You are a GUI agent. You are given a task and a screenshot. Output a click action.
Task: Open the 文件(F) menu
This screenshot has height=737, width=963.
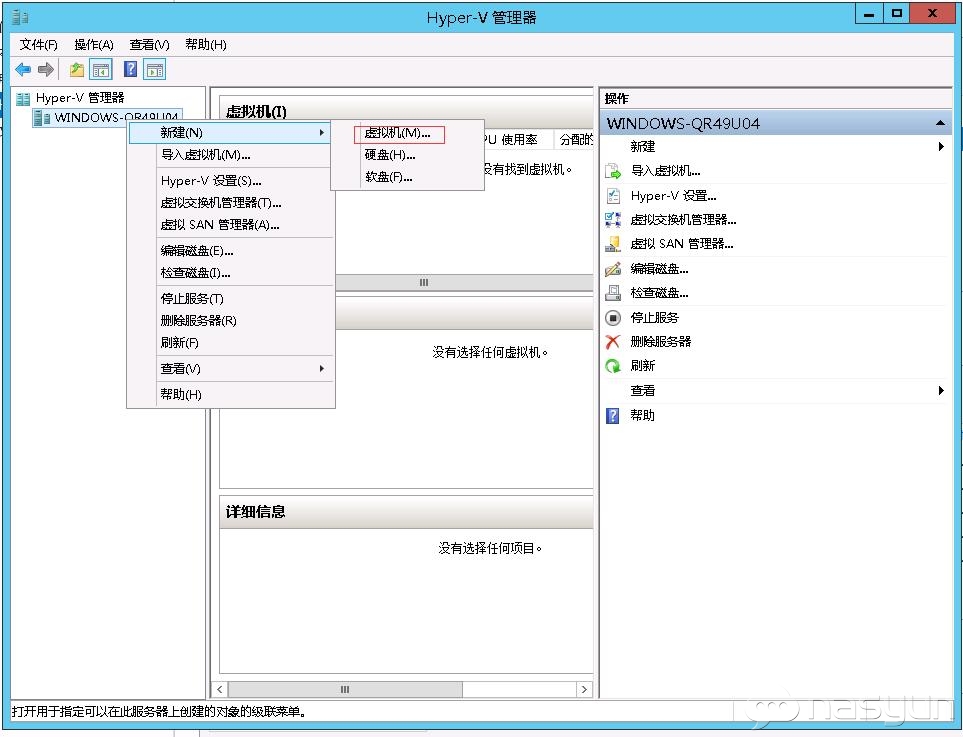coord(38,44)
